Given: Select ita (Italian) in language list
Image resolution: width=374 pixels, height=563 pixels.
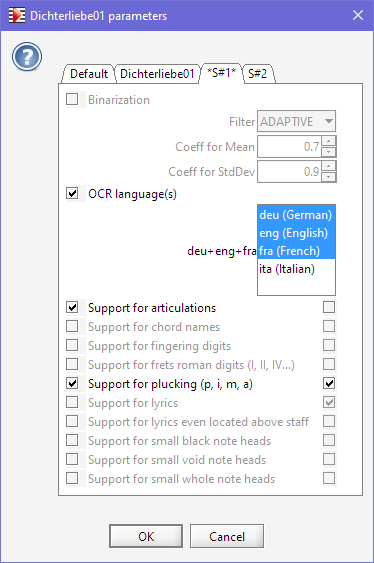Looking at the screenshot, I should pyautogui.click(x=296, y=269).
